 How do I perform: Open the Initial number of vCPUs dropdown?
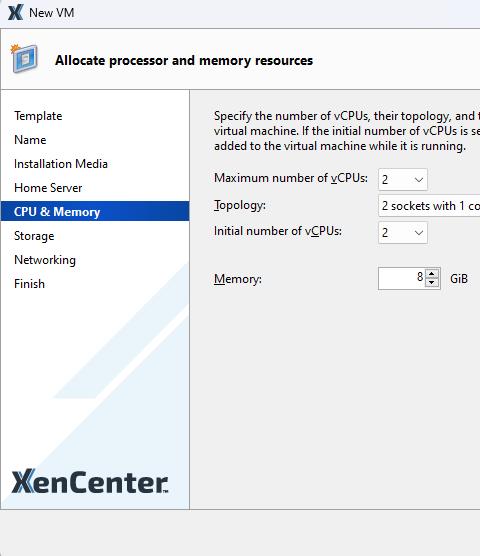403,233
